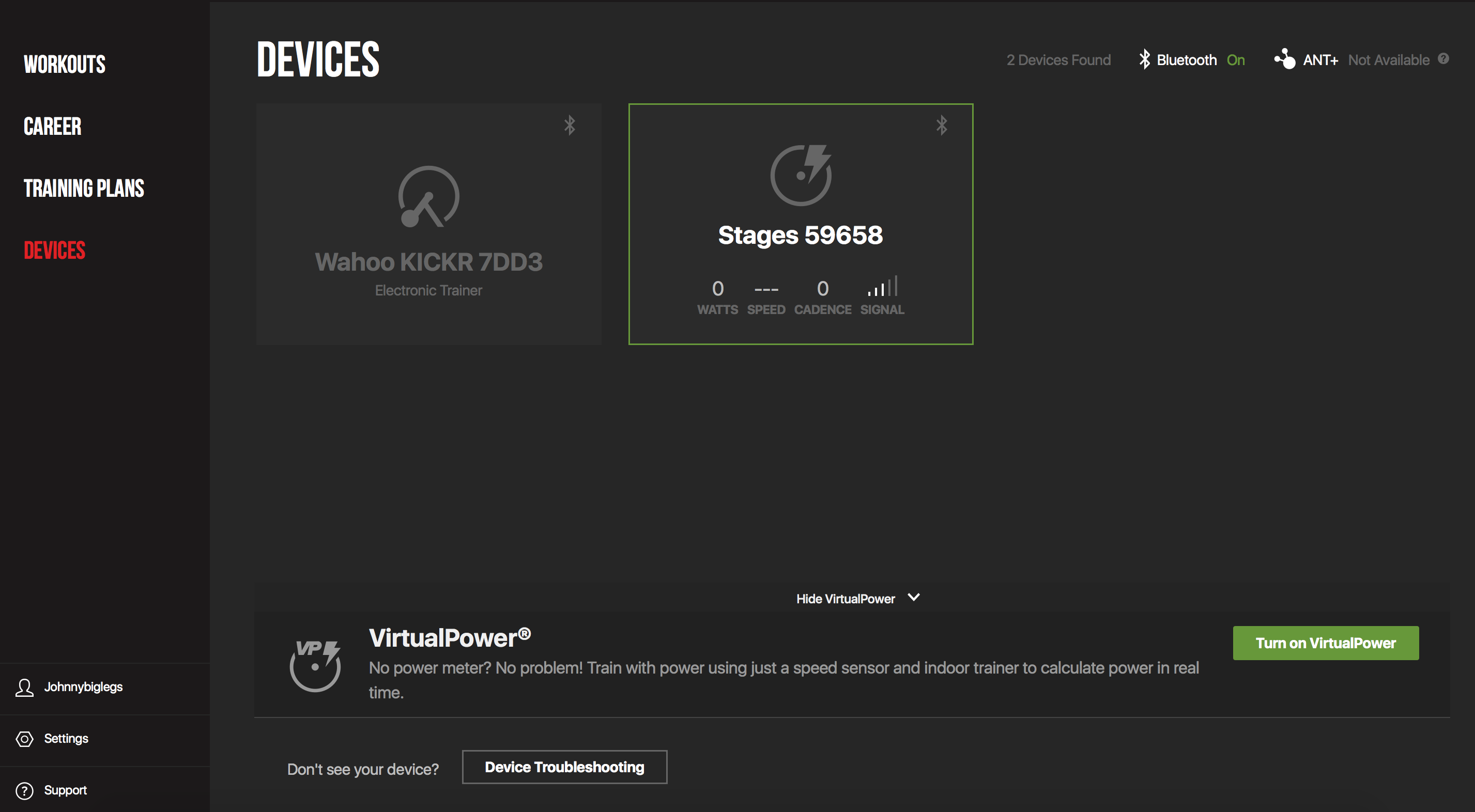
Task: Click the Bluetooth badge on Stages card
Action: [941, 125]
